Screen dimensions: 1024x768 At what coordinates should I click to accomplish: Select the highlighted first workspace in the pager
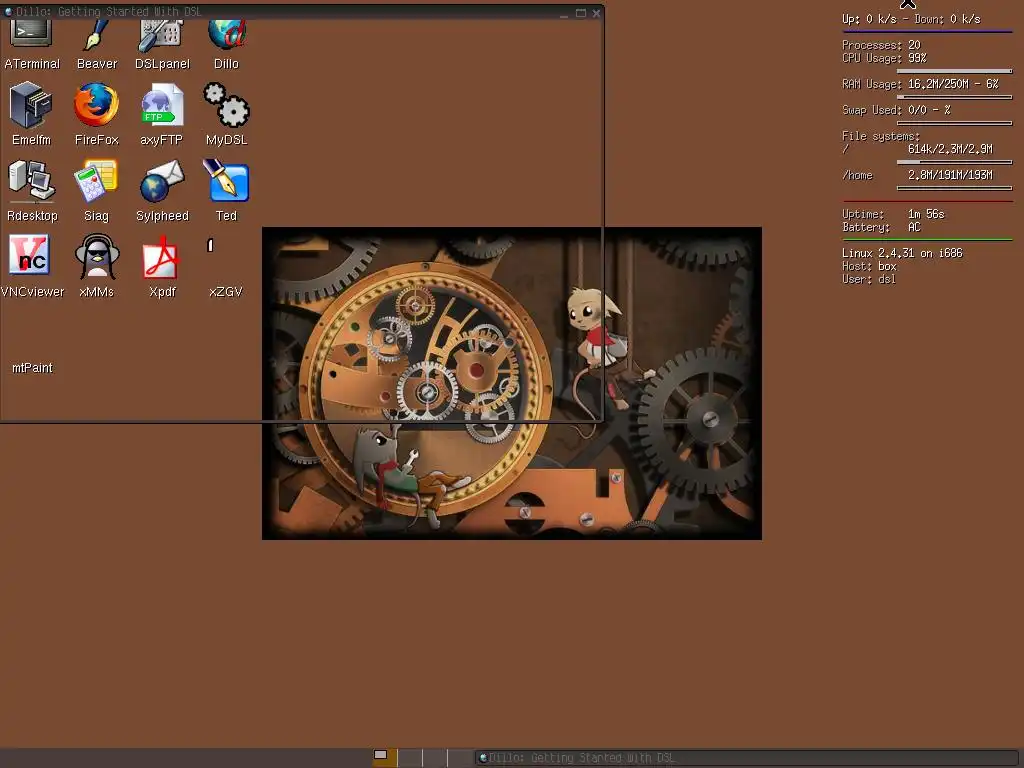coord(385,758)
